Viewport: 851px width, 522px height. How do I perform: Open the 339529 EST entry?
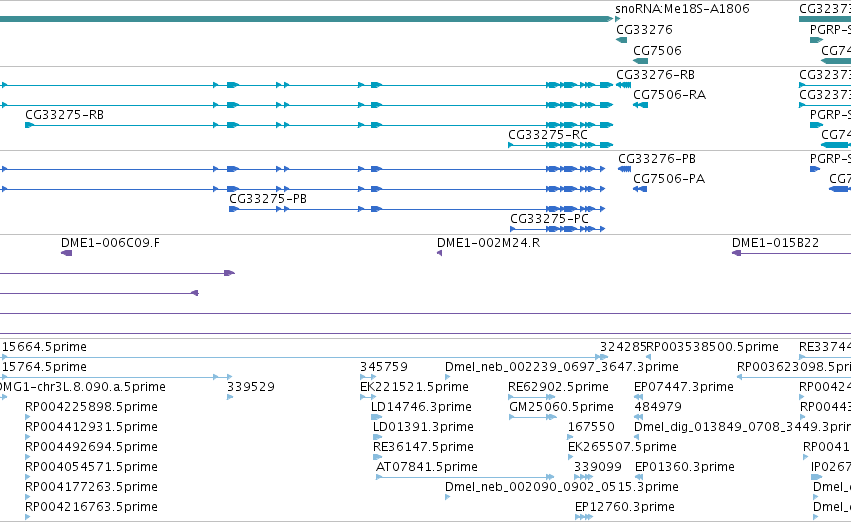251,387
